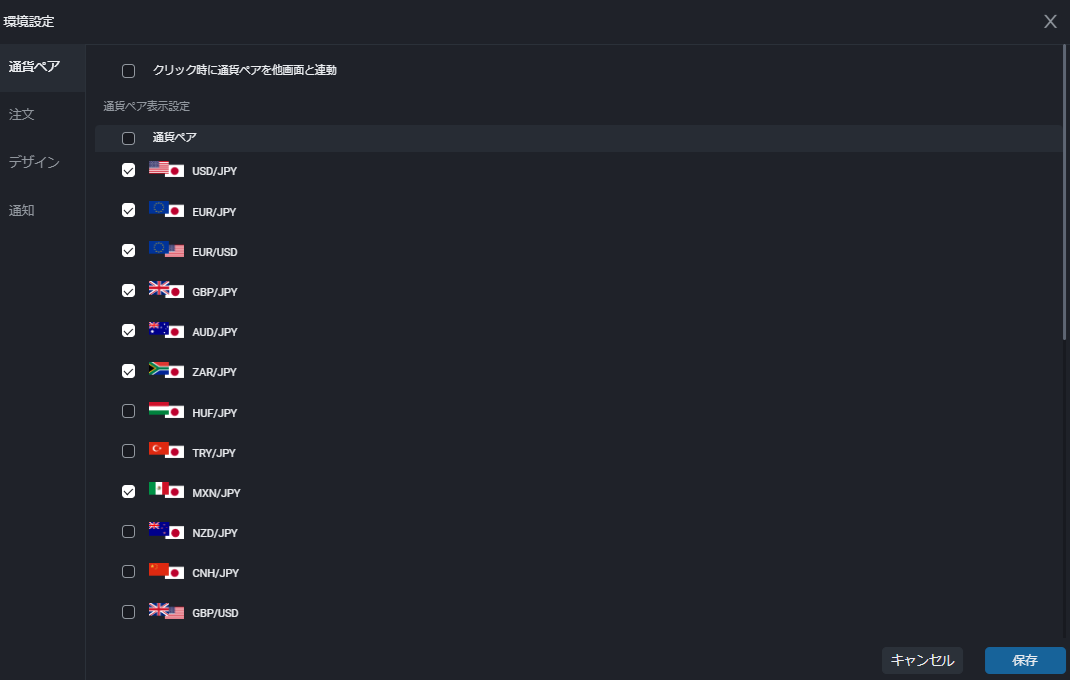The height and width of the screenshot is (680, 1070).
Task: Switch to the 通知 settings tab
Action: (x=21, y=210)
